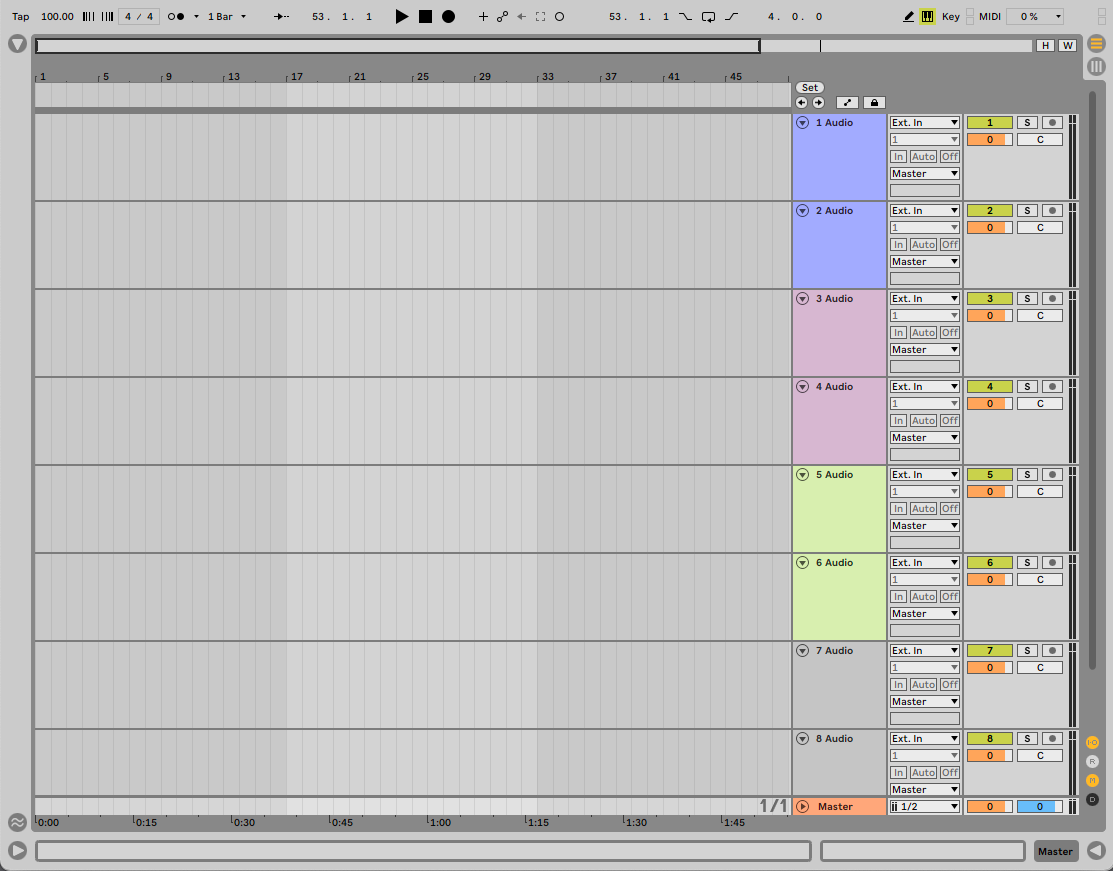Arm track 2 Audio for recording

(x=1052, y=211)
